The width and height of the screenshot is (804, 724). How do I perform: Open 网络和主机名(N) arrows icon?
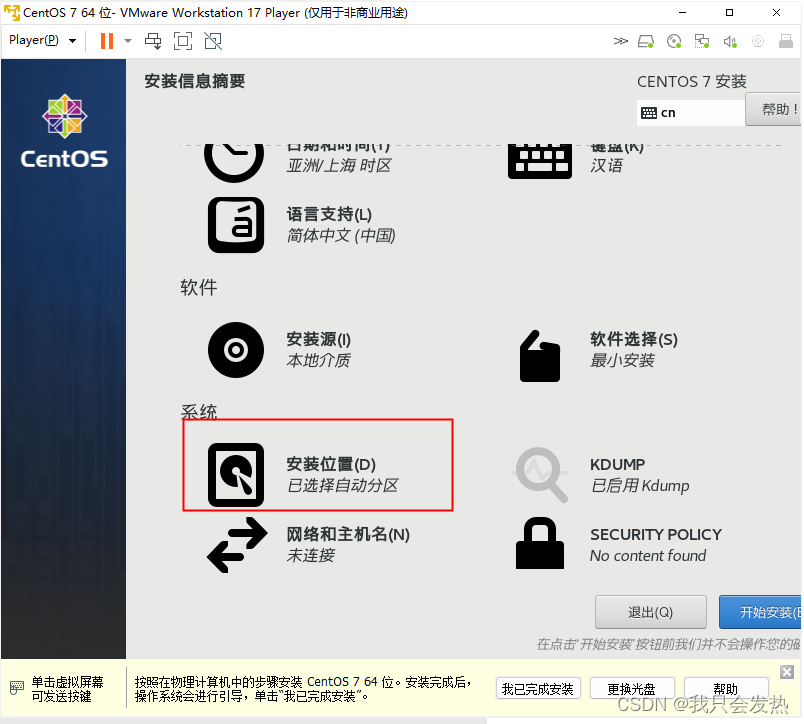tap(237, 545)
